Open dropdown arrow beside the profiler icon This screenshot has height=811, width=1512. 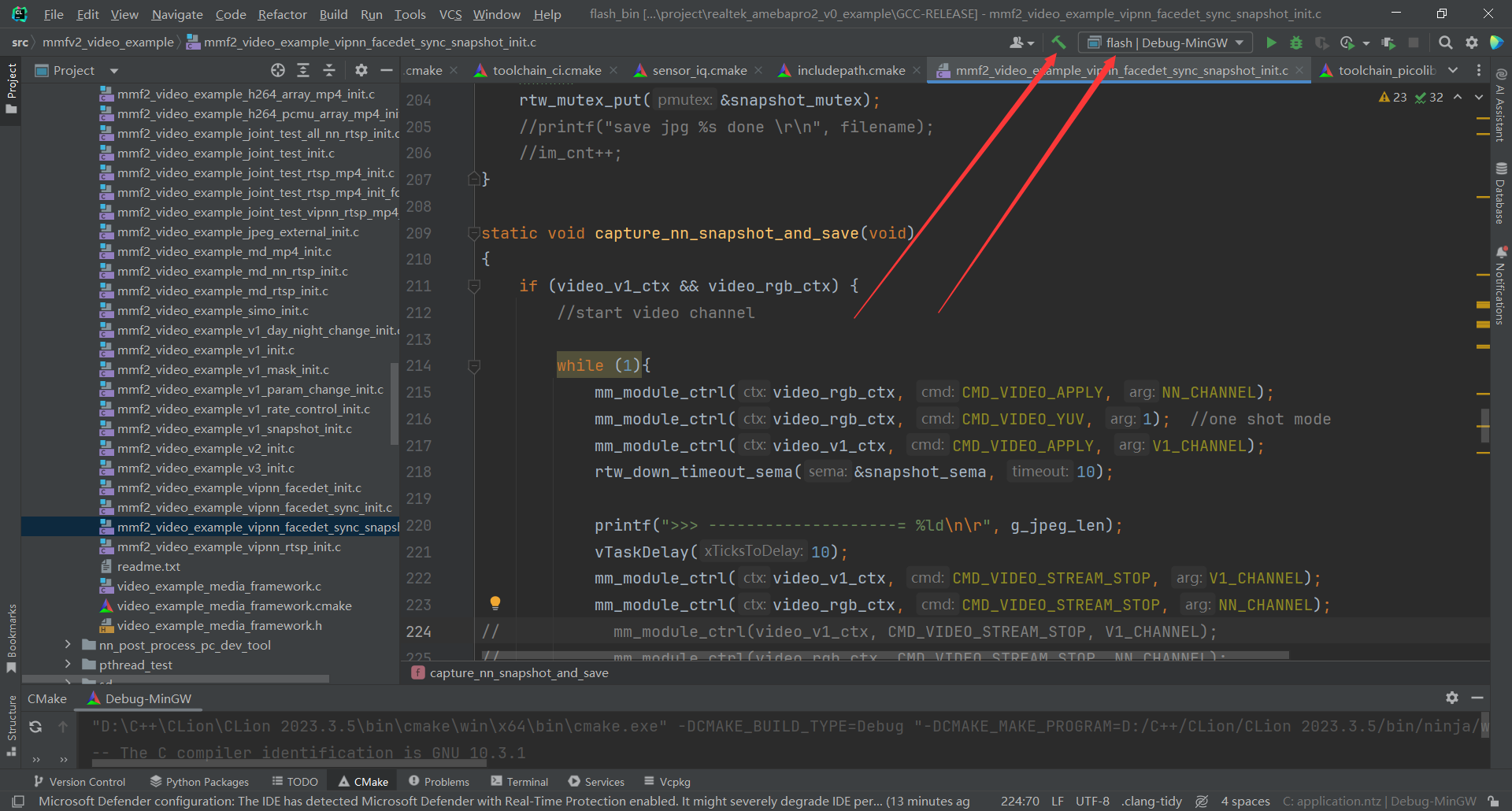click(1366, 43)
